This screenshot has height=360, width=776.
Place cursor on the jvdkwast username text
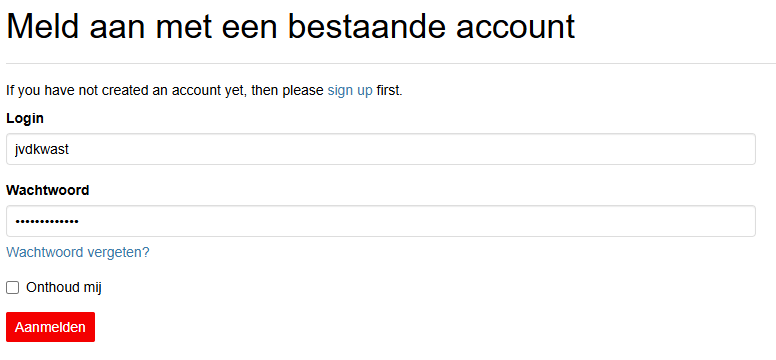tap(42, 150)
